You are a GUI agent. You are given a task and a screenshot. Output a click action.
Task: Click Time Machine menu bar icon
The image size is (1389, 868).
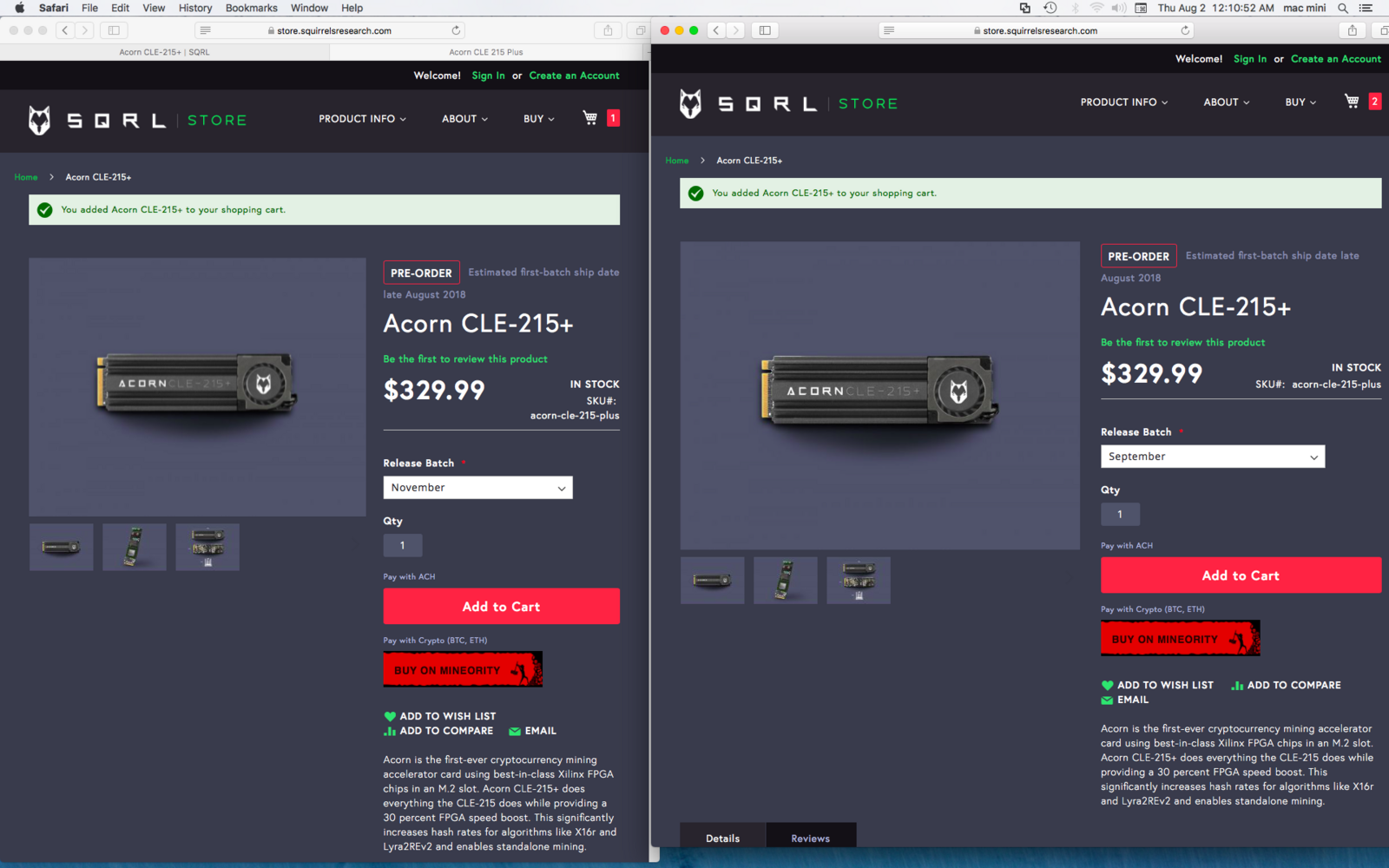(x=1050, y=8)
